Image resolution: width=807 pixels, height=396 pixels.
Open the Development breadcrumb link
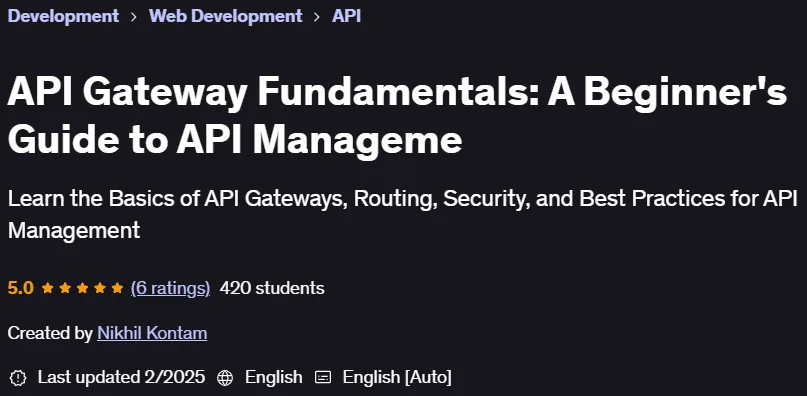[63, 16]
